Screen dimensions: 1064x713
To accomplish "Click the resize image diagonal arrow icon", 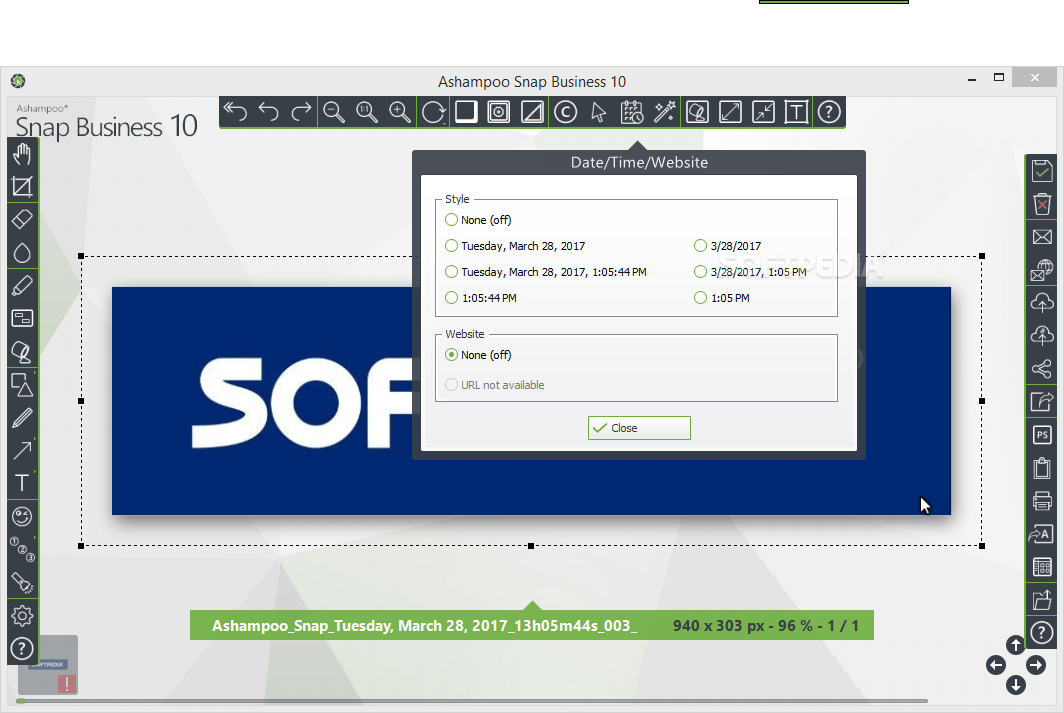I will 730,112.
